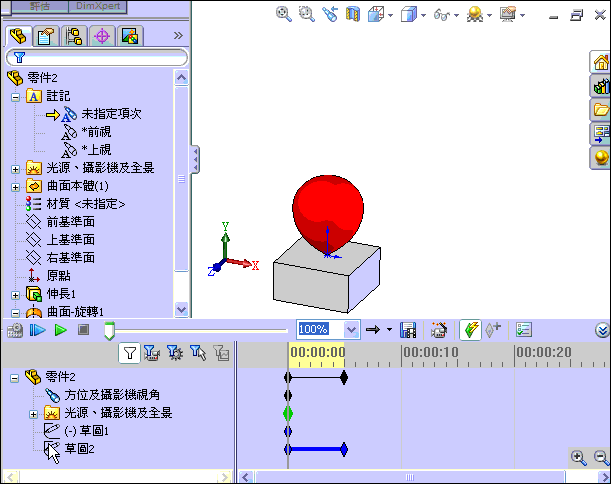Click Play from Start button
Viewport: 611px width, 484px height.
pyautogui.click(x=38, y=330)
